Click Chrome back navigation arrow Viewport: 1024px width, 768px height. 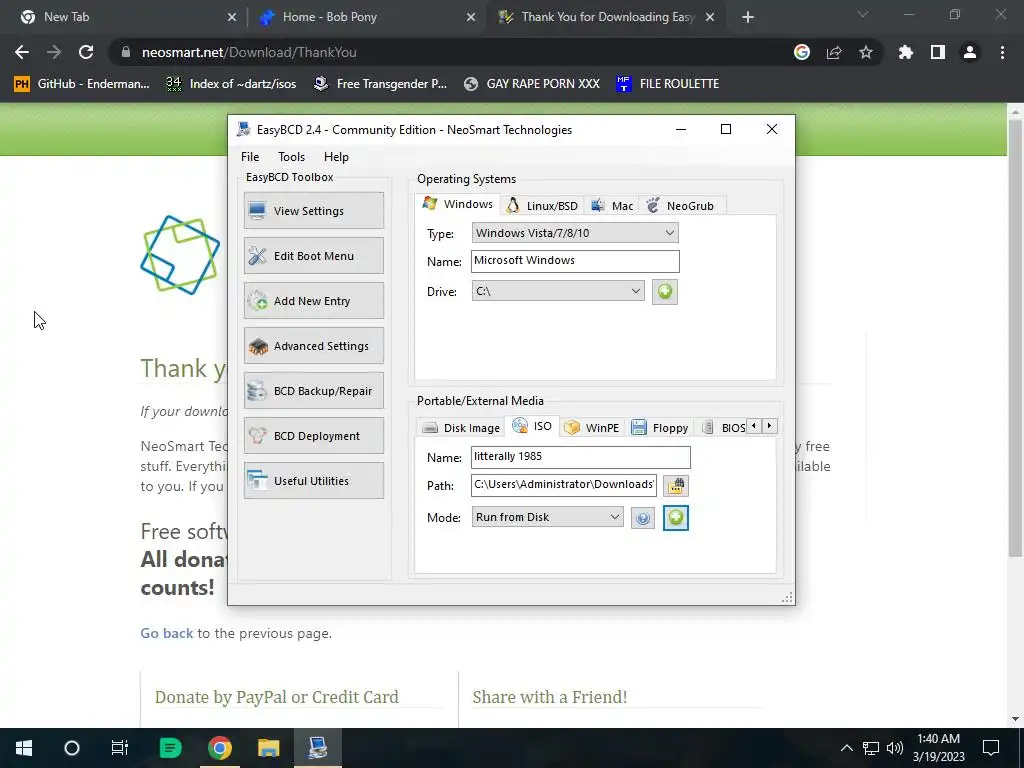22,52
